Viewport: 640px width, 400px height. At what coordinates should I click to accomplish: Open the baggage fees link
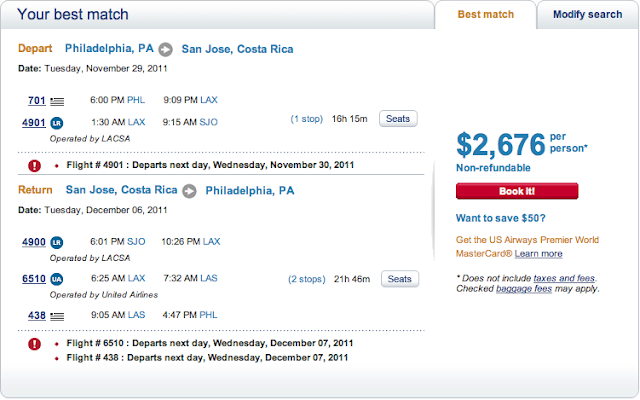pos(523,288)
